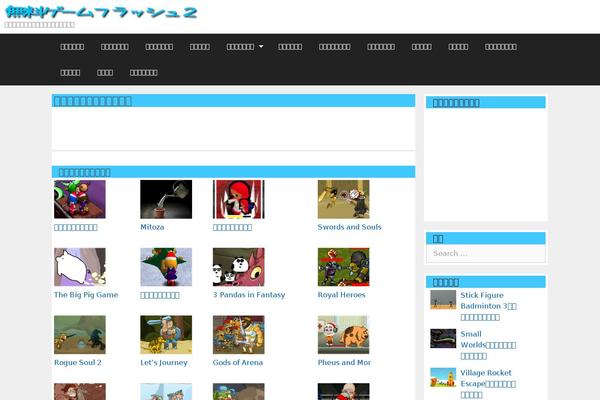The height and width of the screenshot is (400, 600).
Task: Follow the Small Worlds sidebar link
Action: coord(488,345)
